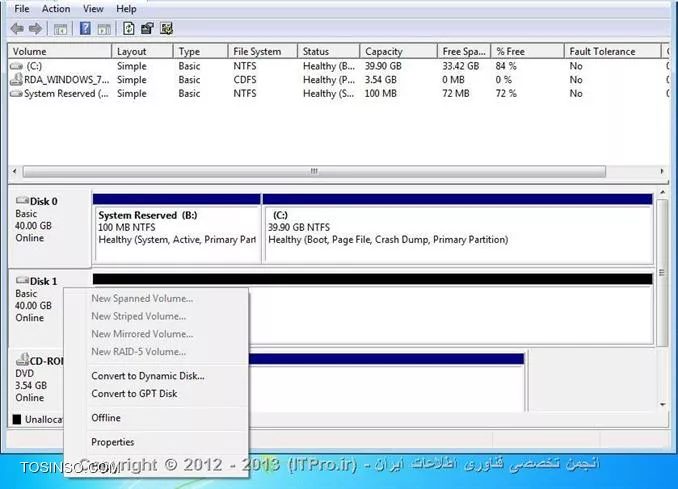678x489 pixels.
Task: Click the Refresh toolbar icon
Action: coord(128,29)
